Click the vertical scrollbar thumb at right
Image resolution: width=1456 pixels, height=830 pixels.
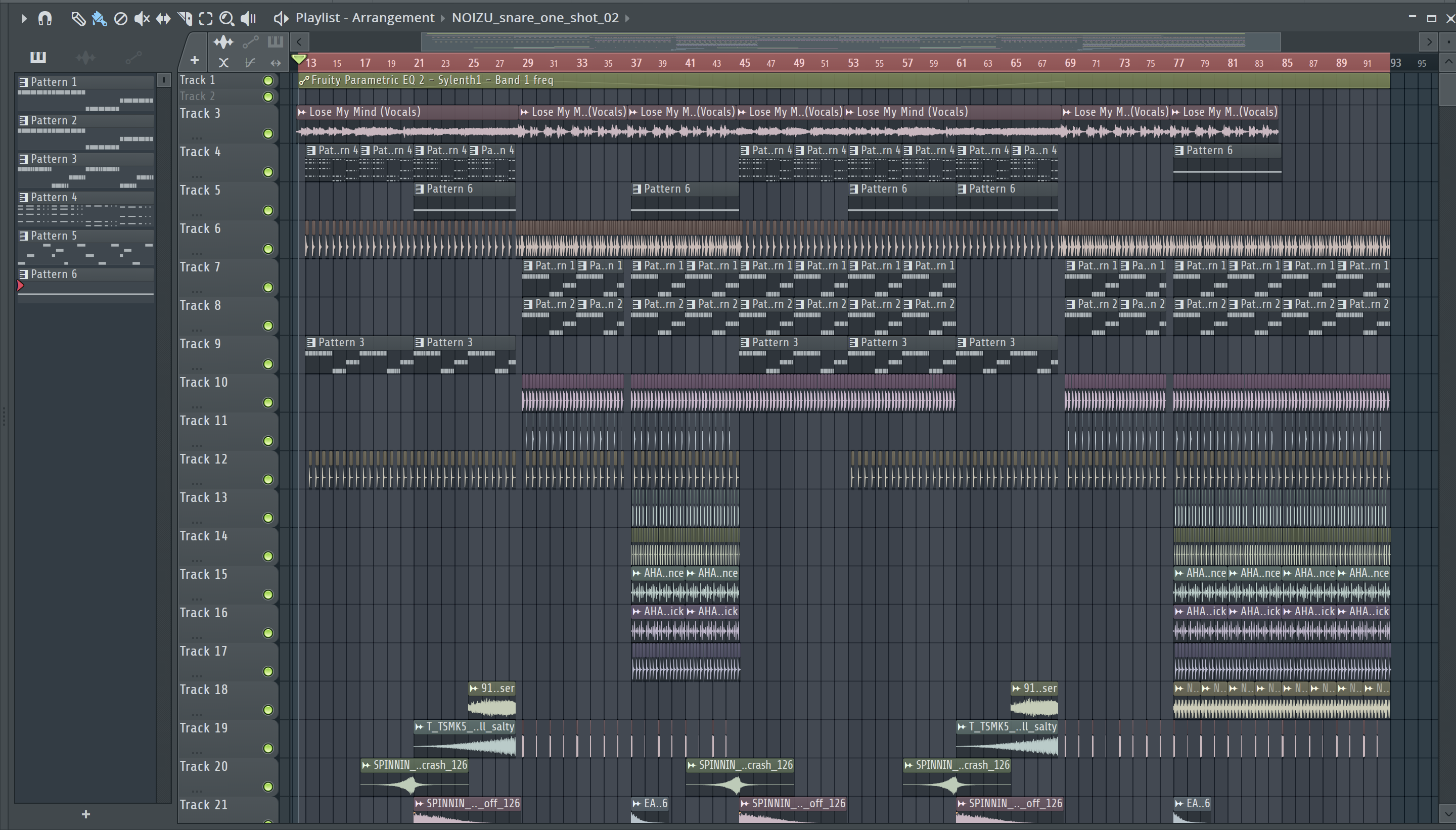[1447, 88]
